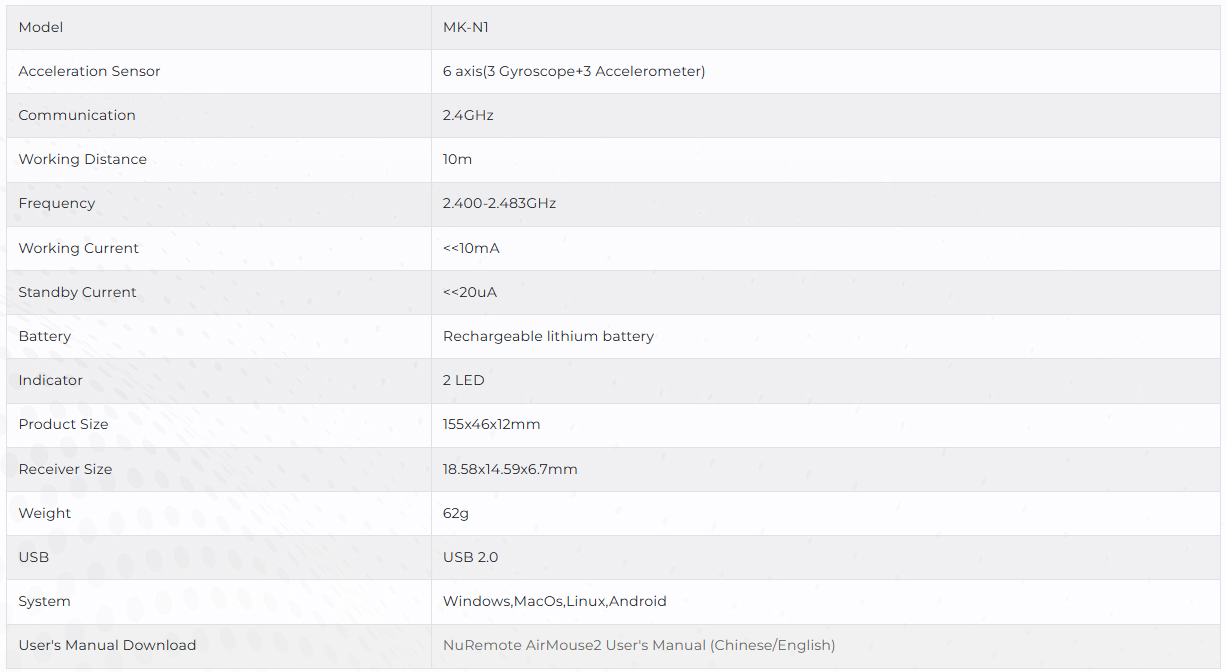Select the User's Manual Download label
Viewport: 1226px width, 672px height.
(107, 645)
